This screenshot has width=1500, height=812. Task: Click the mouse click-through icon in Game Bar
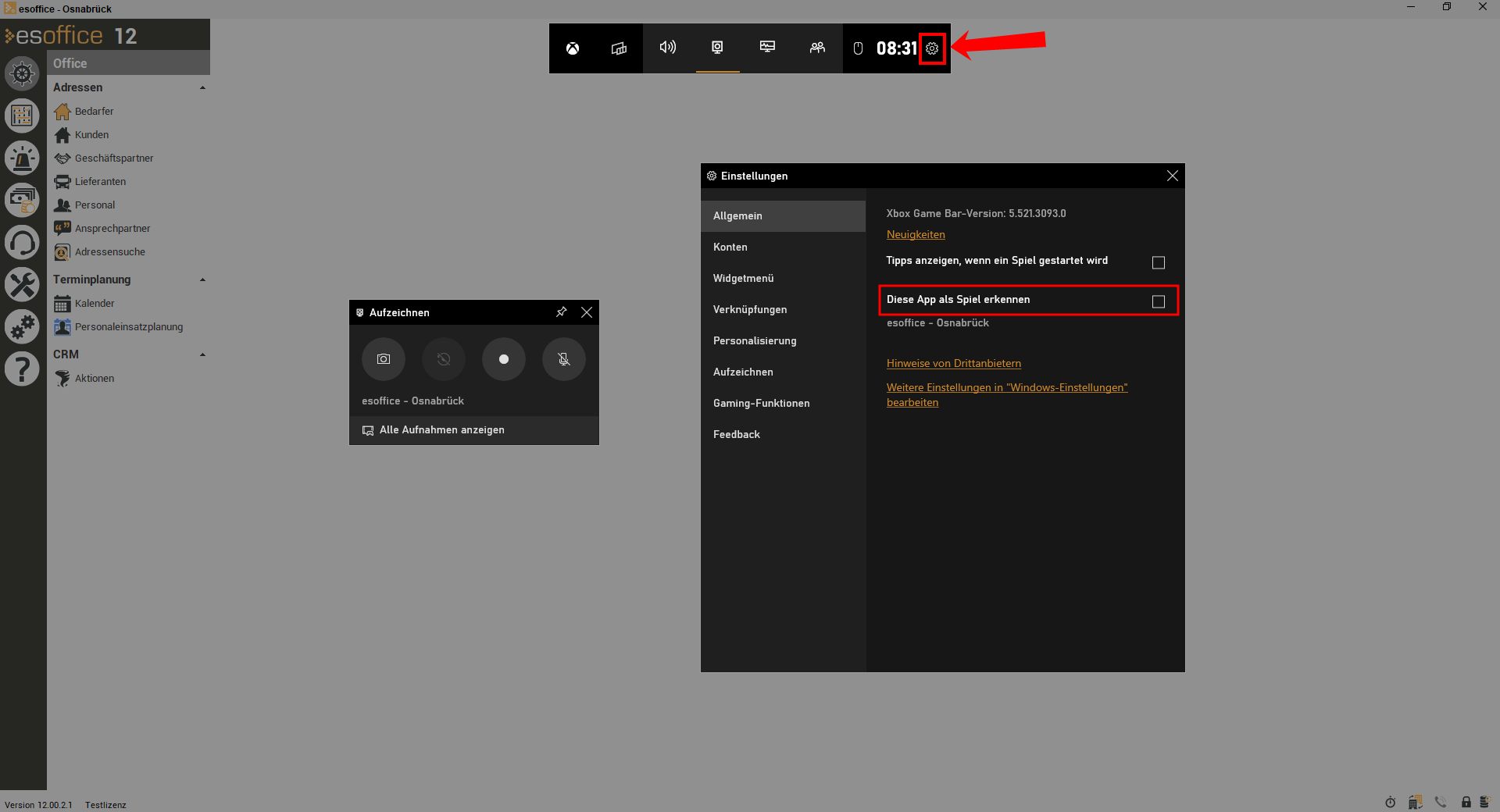click(x=858, y=48)
